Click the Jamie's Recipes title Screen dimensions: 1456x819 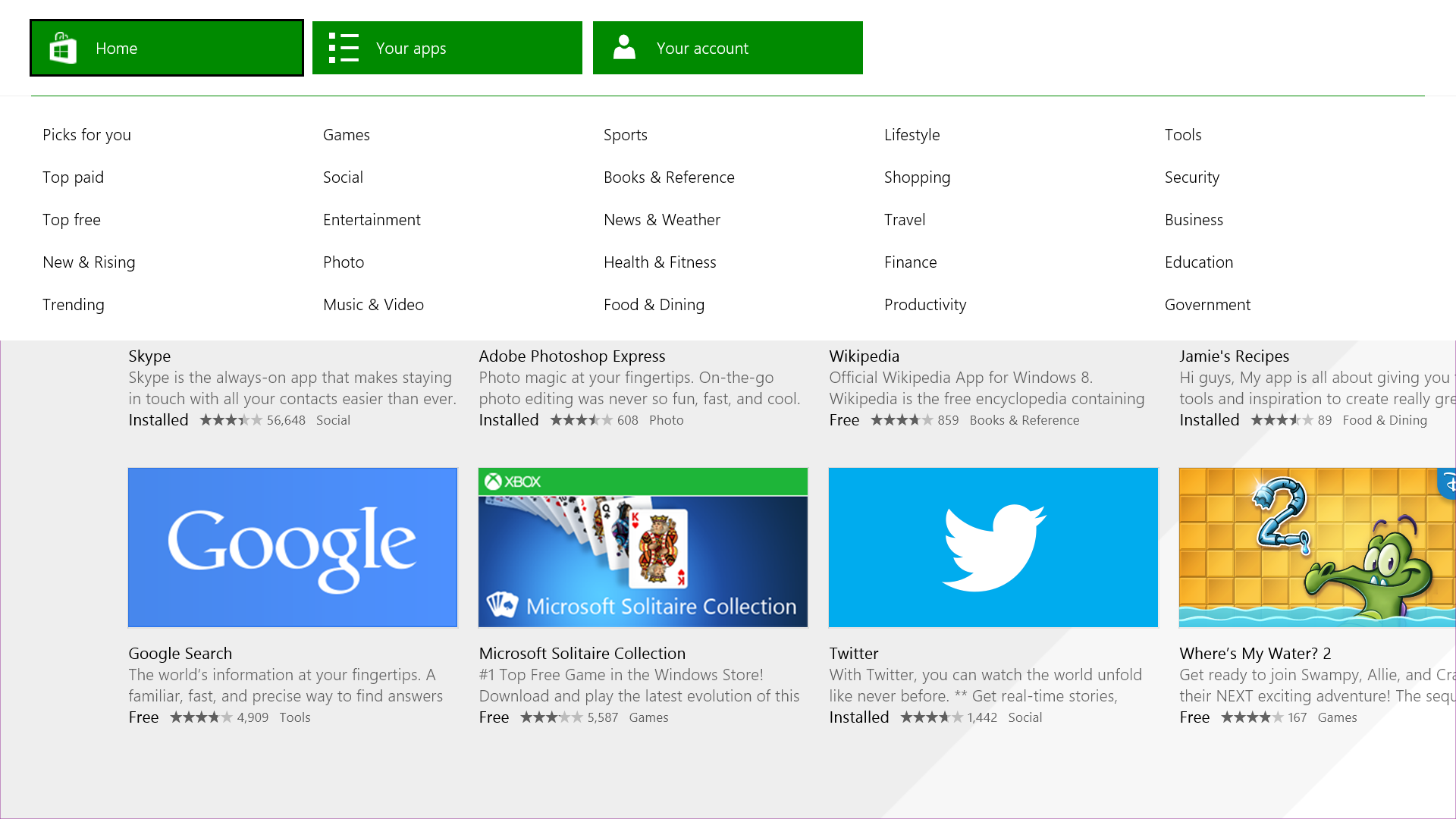(x=1234, y=356)
